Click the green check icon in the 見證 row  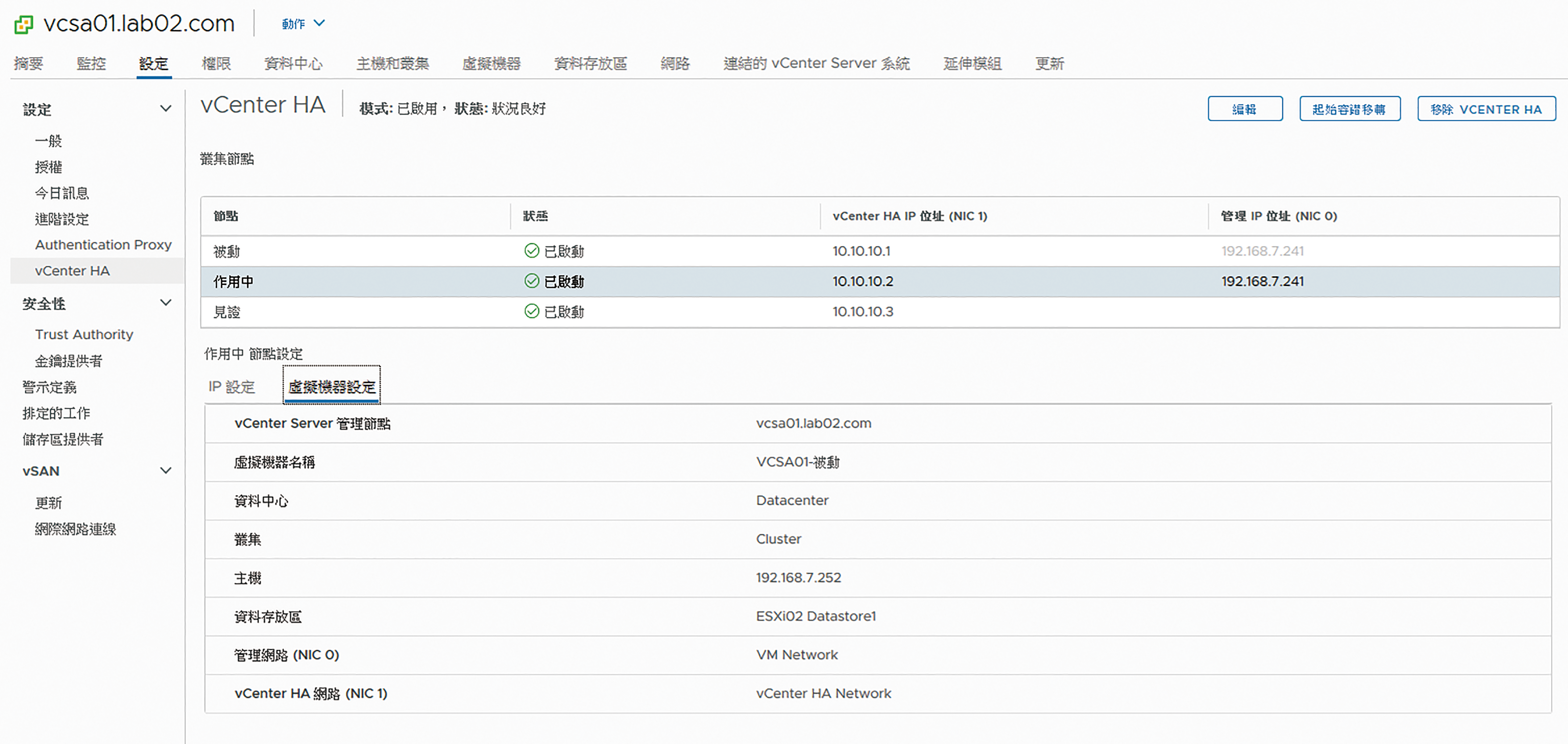[x=531, y=311]
